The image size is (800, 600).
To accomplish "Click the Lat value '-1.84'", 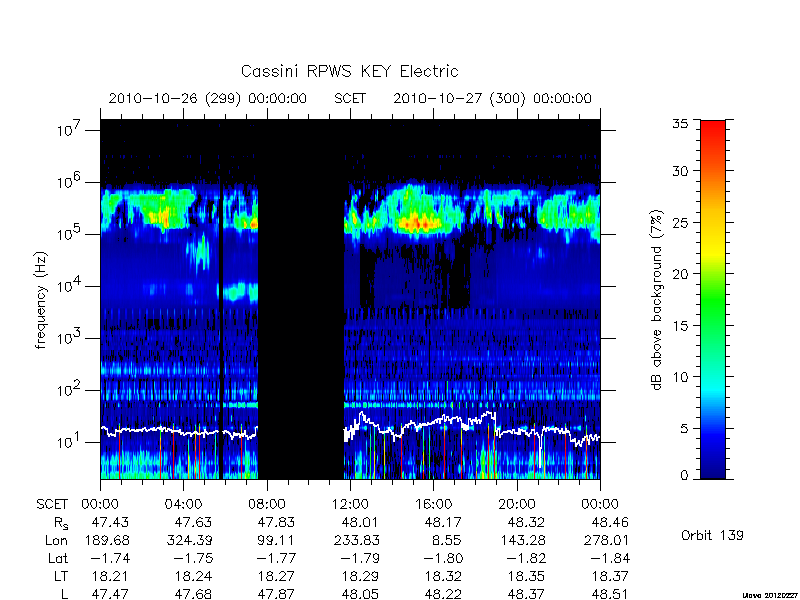I will pos(610,558).
